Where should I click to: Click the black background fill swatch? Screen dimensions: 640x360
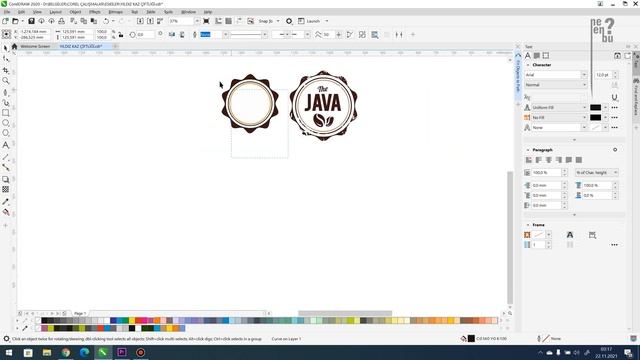pos(596,118)
